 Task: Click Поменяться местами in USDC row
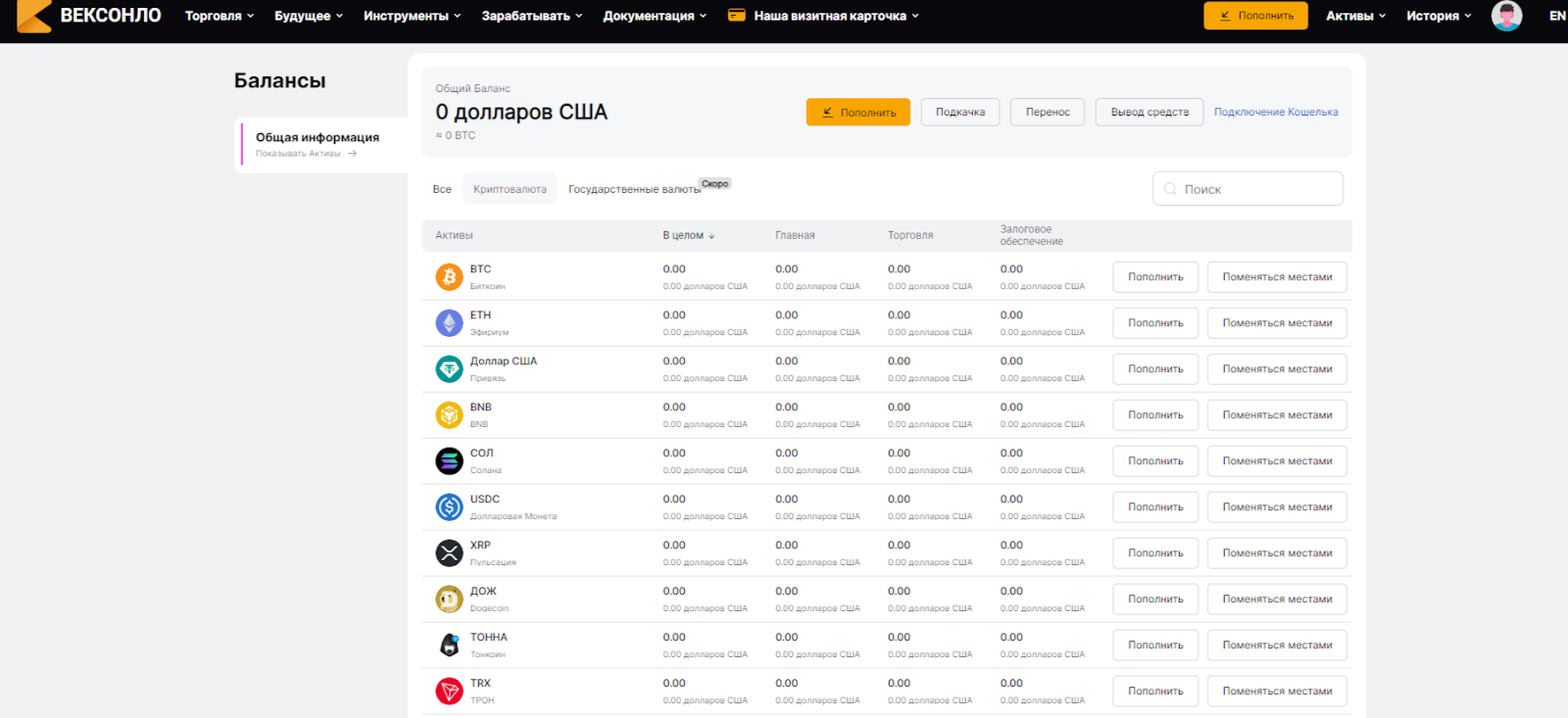[x=1277, y=507]
